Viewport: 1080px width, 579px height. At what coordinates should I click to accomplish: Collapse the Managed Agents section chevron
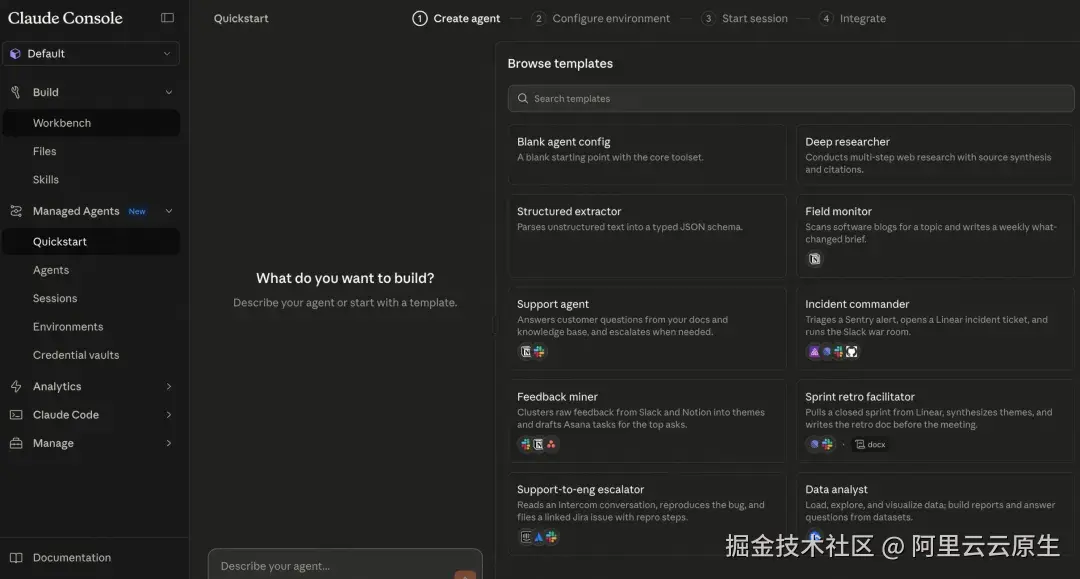pos(169,211)
